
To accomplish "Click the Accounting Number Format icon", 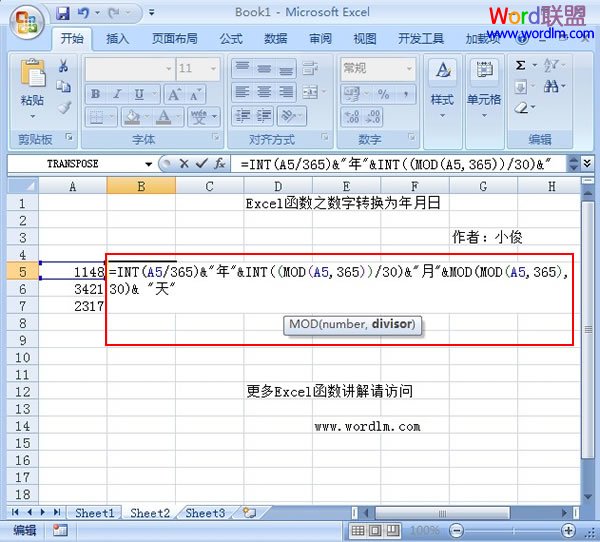I will pyautogui.click(x=352, y=94).
